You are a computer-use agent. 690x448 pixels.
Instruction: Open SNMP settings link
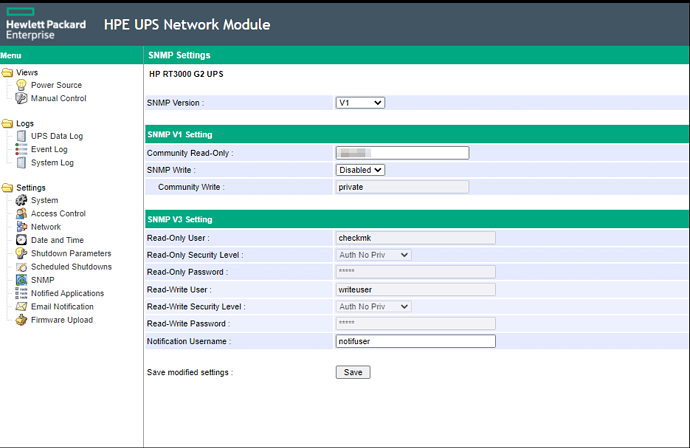43,280
